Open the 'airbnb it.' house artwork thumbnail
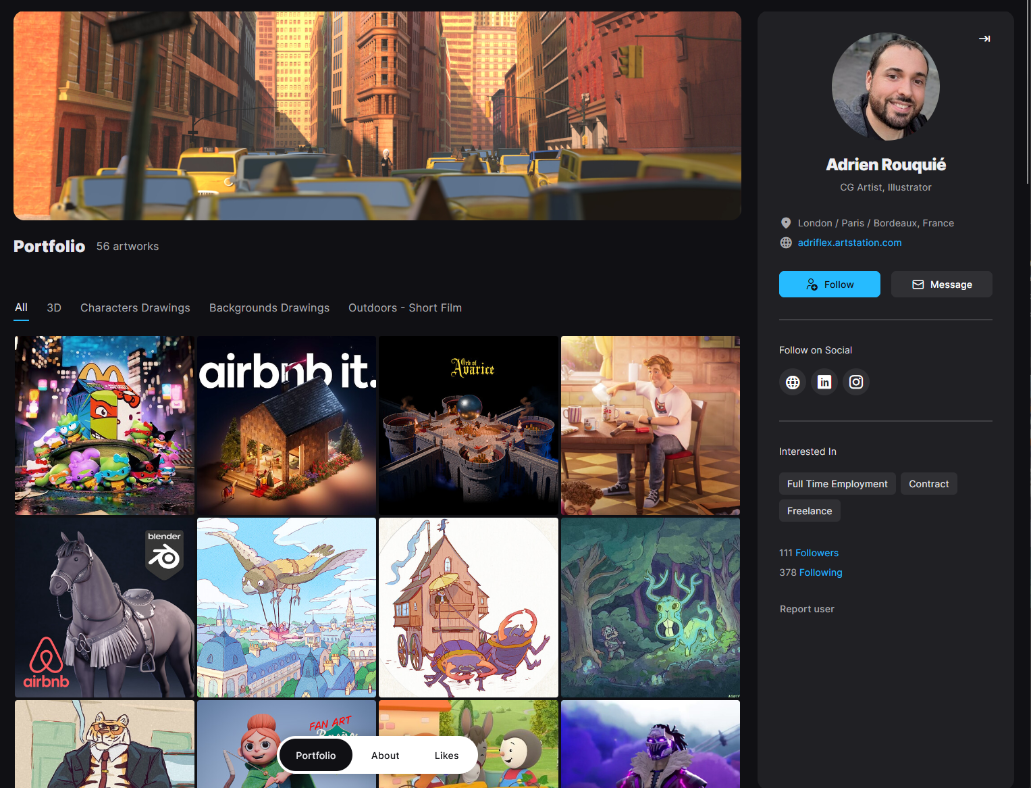 [x=286, y=425]
